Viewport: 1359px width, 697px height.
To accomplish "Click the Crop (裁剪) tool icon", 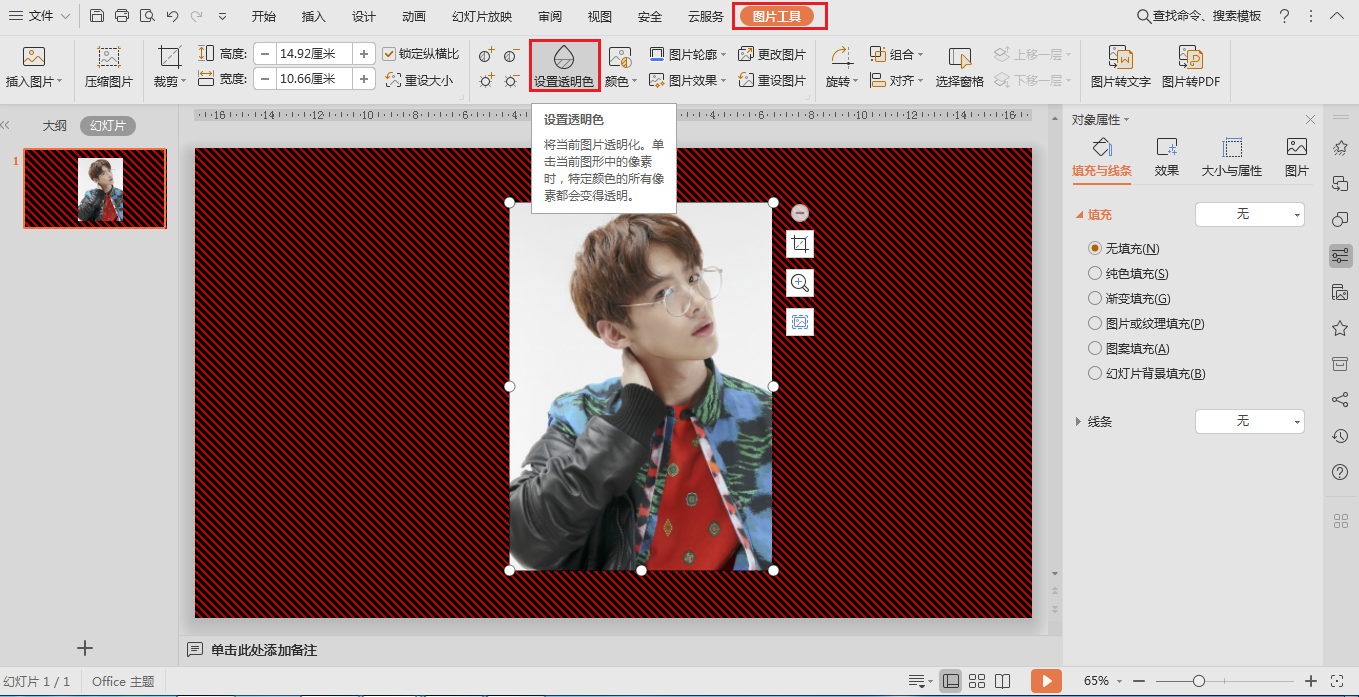I will (x=170, y=58).
